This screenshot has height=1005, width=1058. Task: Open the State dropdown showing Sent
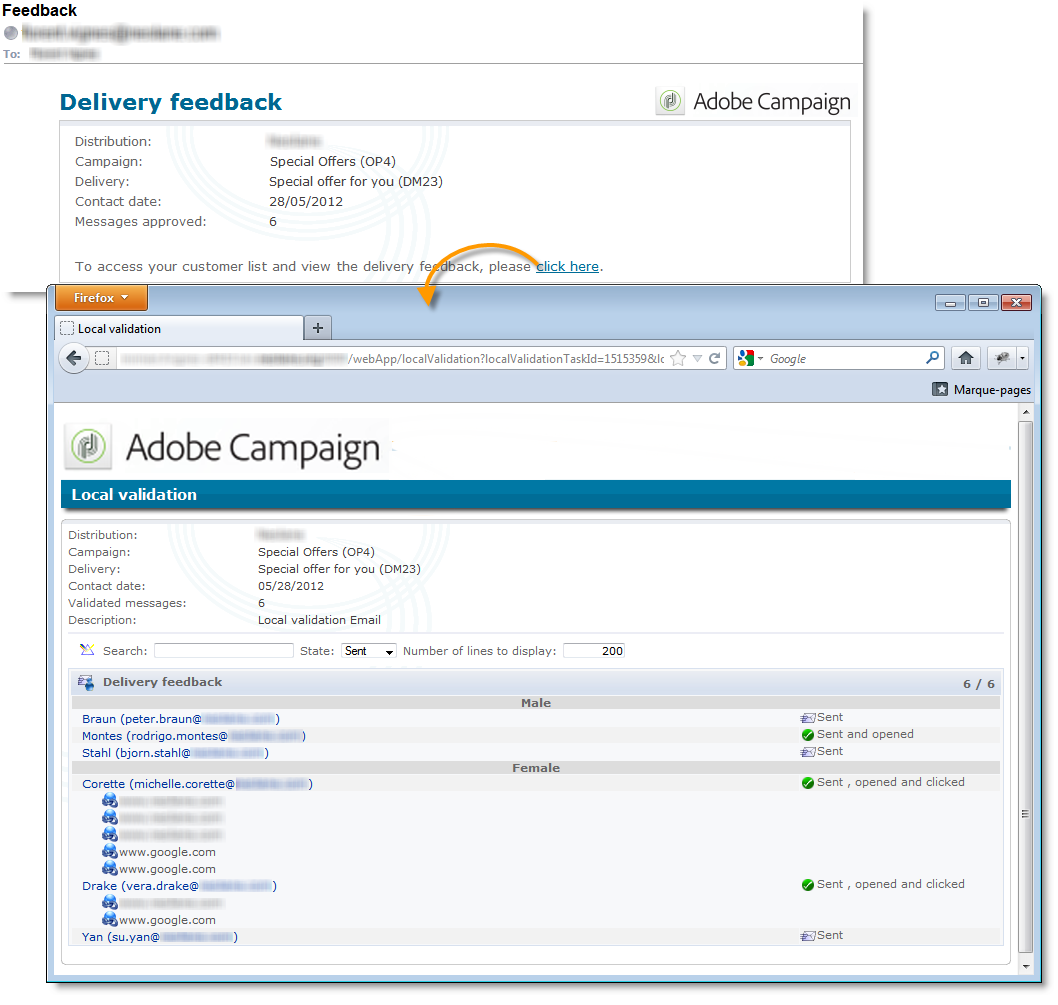point(368,651)
